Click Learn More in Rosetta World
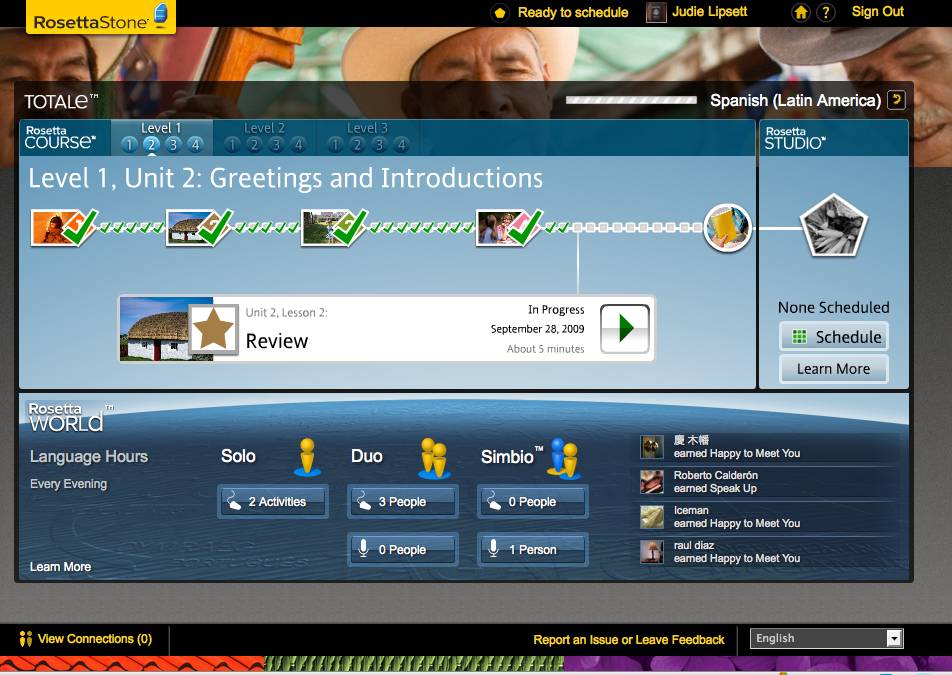Screen dimensions: 952x675 tap(61, 566)
